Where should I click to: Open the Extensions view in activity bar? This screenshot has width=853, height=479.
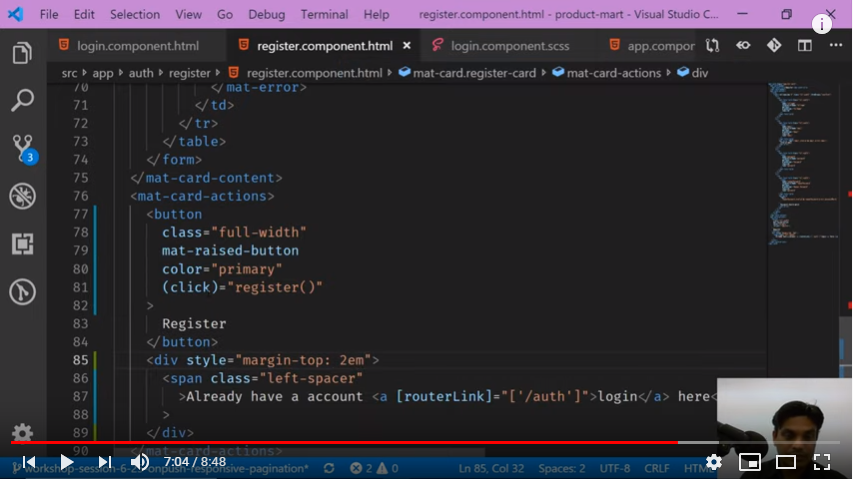[x=22, y=244]
